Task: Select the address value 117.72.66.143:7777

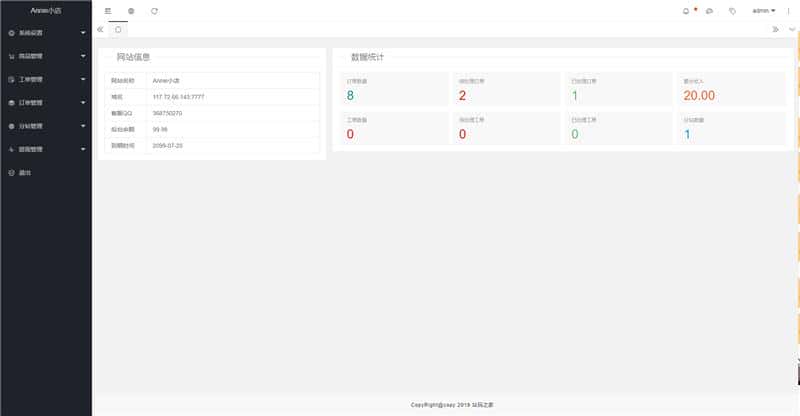Action: (178, 97)
